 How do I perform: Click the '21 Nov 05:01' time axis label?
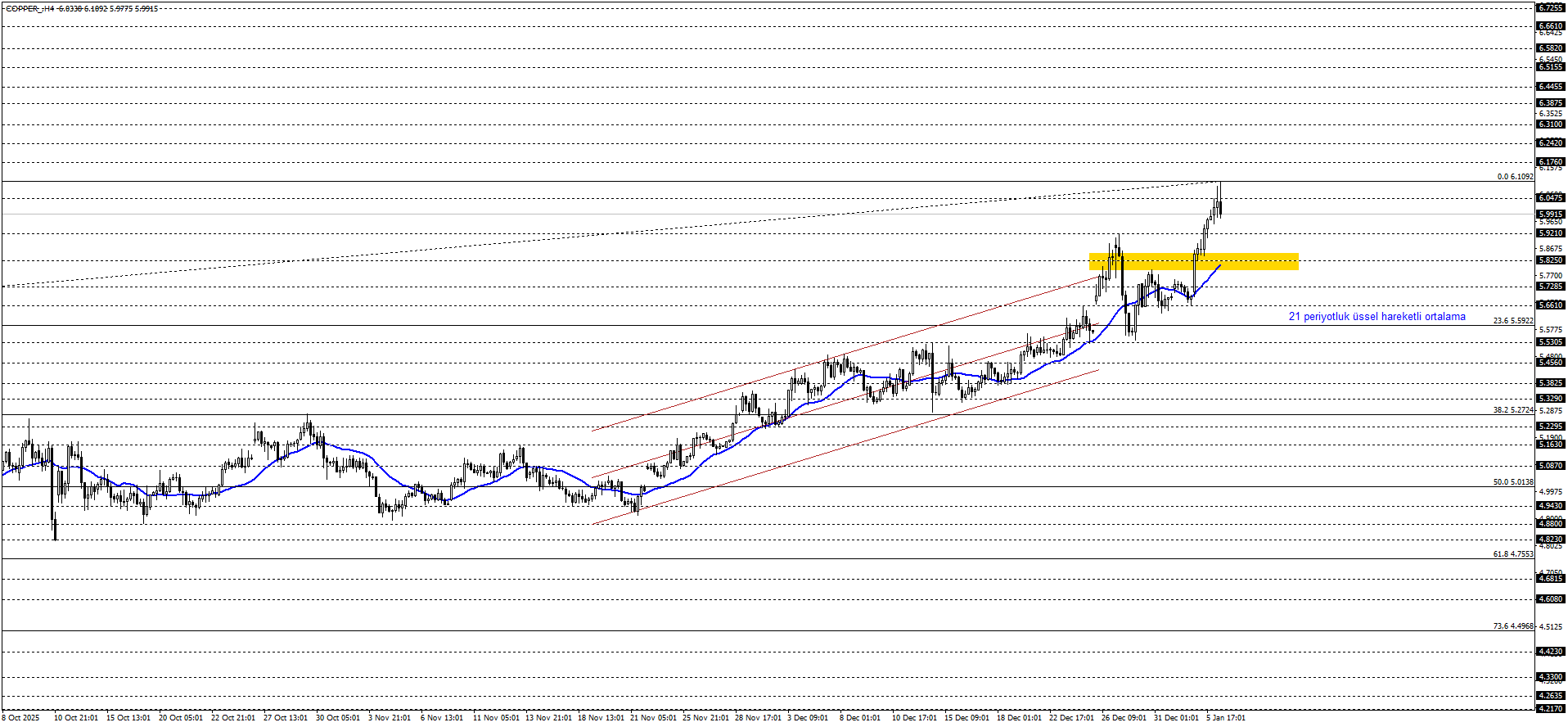pyautogui.click(x=653, y=718)
